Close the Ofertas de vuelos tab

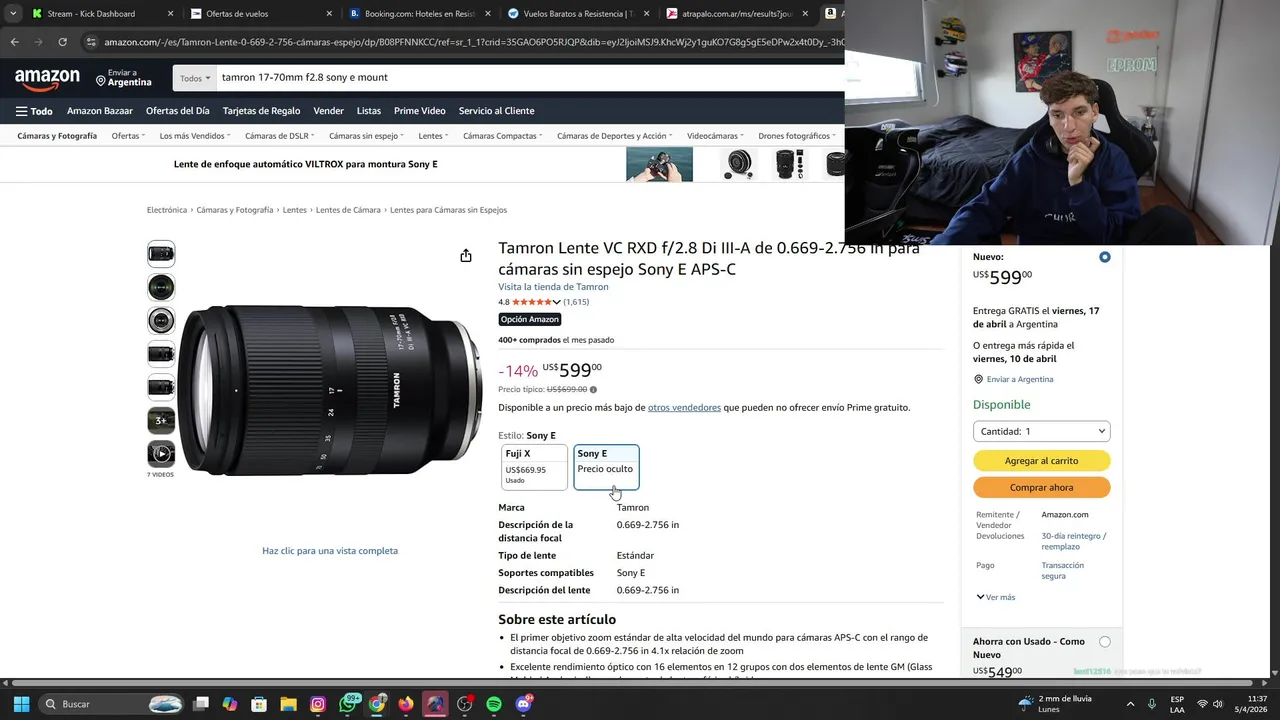coord(330,14)
